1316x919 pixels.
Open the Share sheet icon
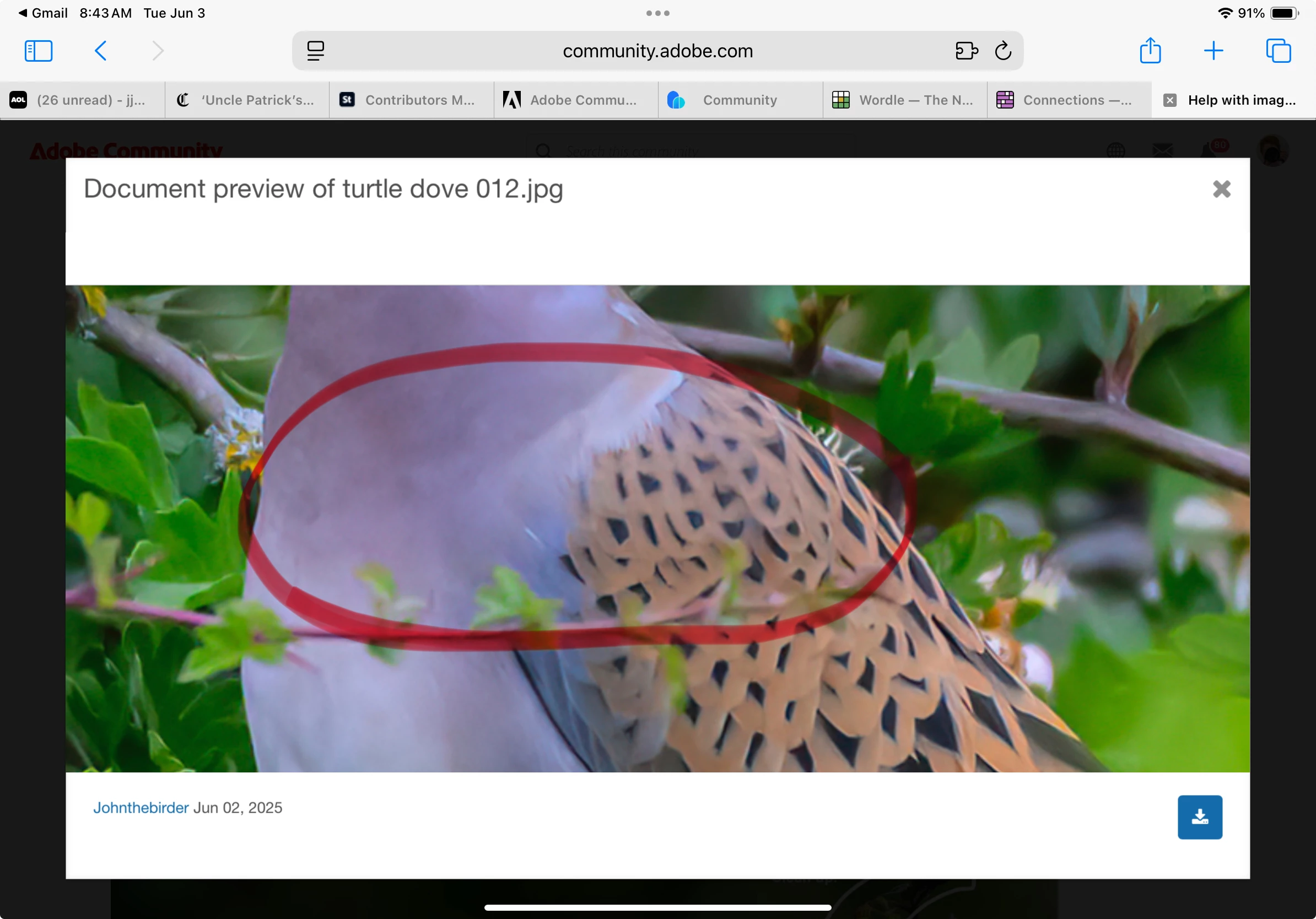[x=1150, y=51]
